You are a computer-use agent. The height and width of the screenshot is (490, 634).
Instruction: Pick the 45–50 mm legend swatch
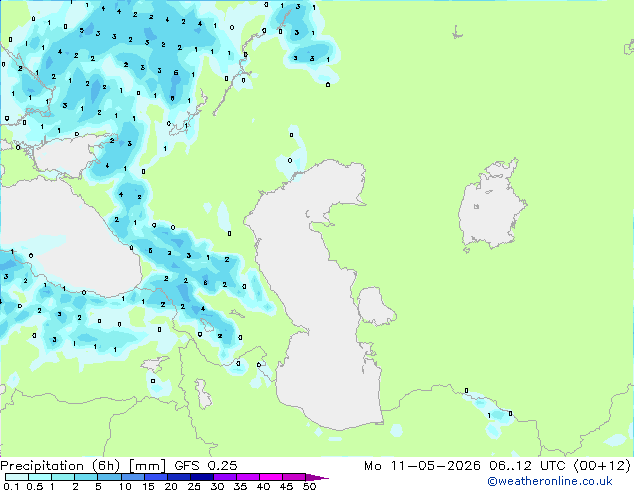(x=294, y=477)
